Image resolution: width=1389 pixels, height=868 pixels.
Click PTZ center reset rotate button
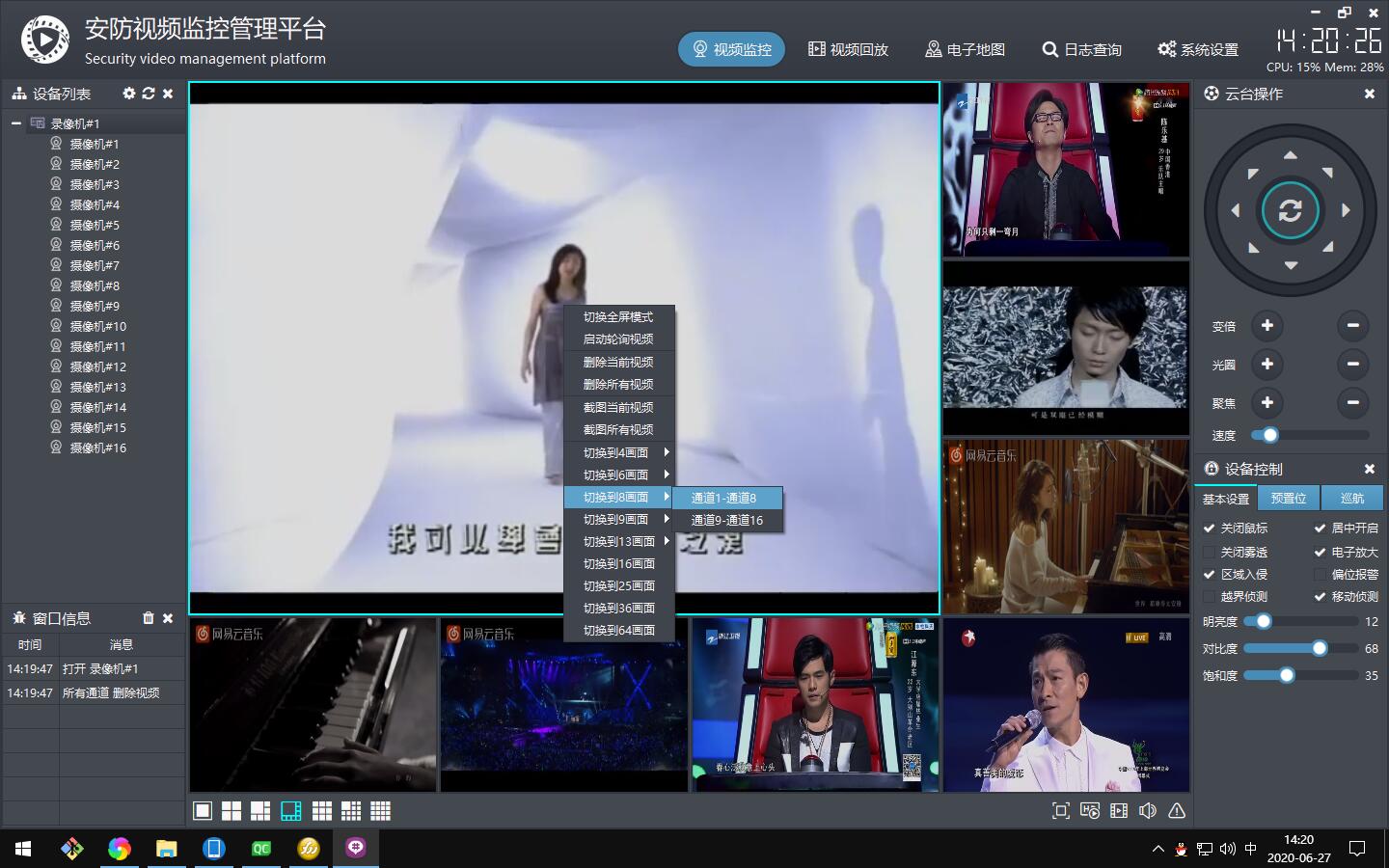(x=1291, y=210)
